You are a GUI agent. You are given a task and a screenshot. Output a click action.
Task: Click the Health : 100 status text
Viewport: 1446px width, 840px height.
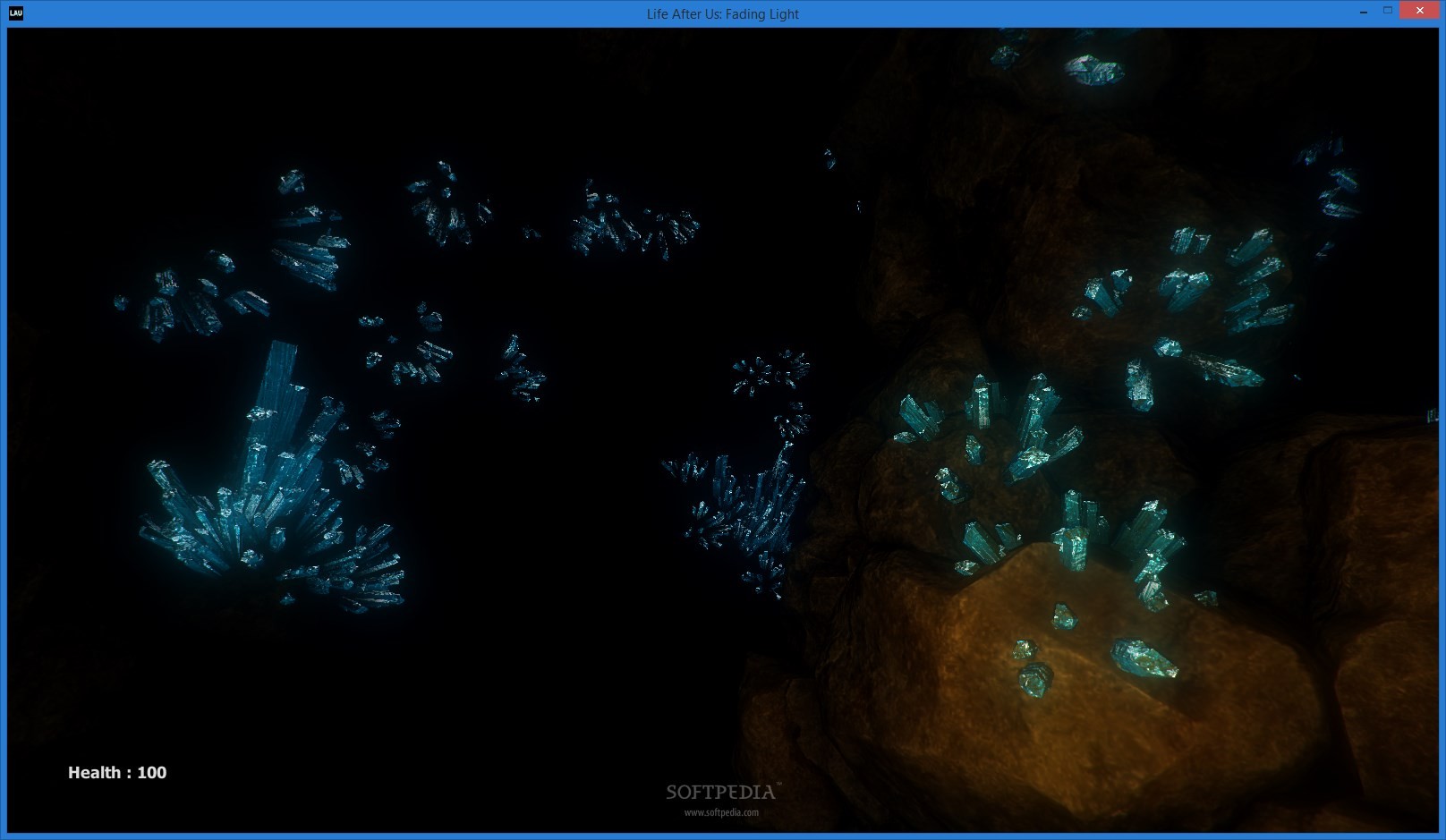117,773
